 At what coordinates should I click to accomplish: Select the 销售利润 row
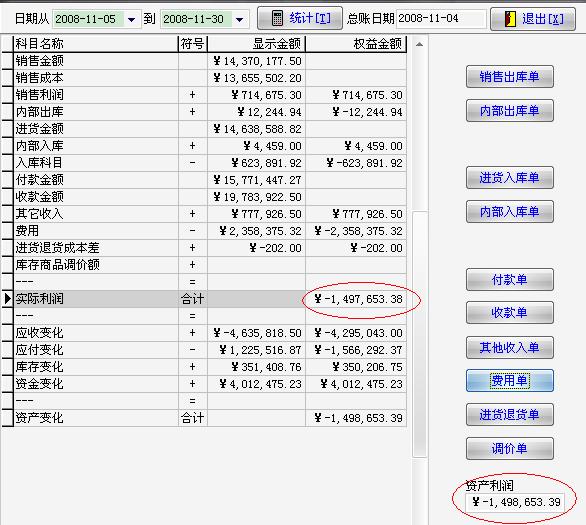[x=204, y=95]
